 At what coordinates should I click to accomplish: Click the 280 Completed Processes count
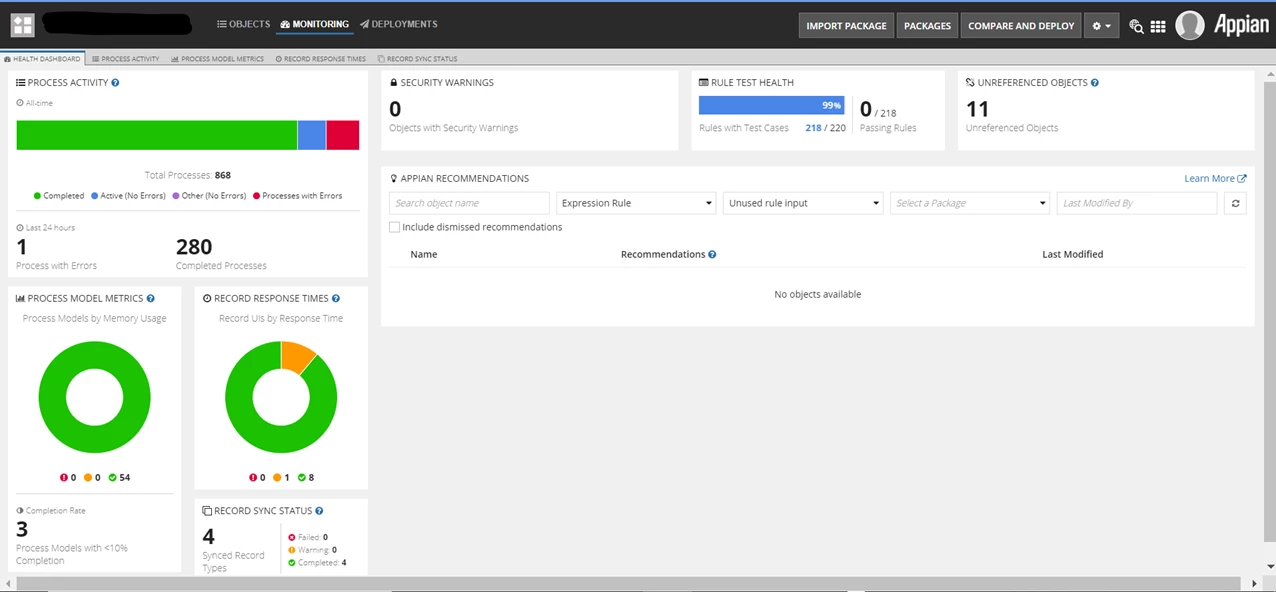coord(194,247)
